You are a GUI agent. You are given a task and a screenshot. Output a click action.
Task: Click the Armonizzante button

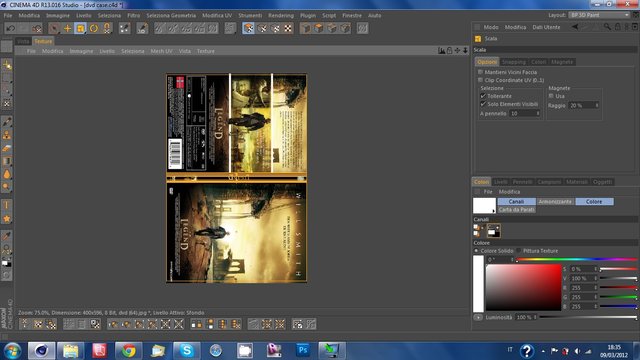555,202
